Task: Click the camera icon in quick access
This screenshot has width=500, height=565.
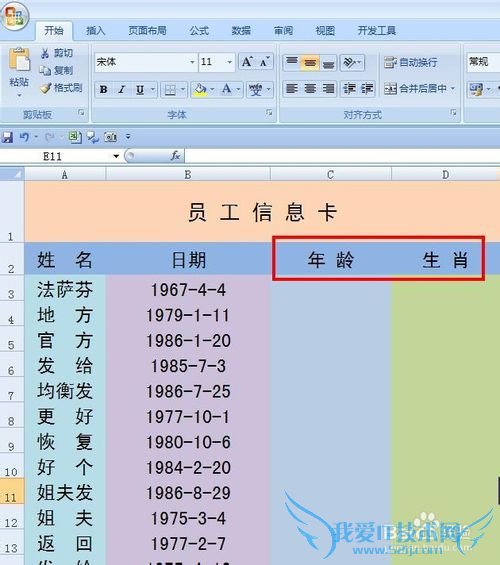Action: tap(110, 137)
